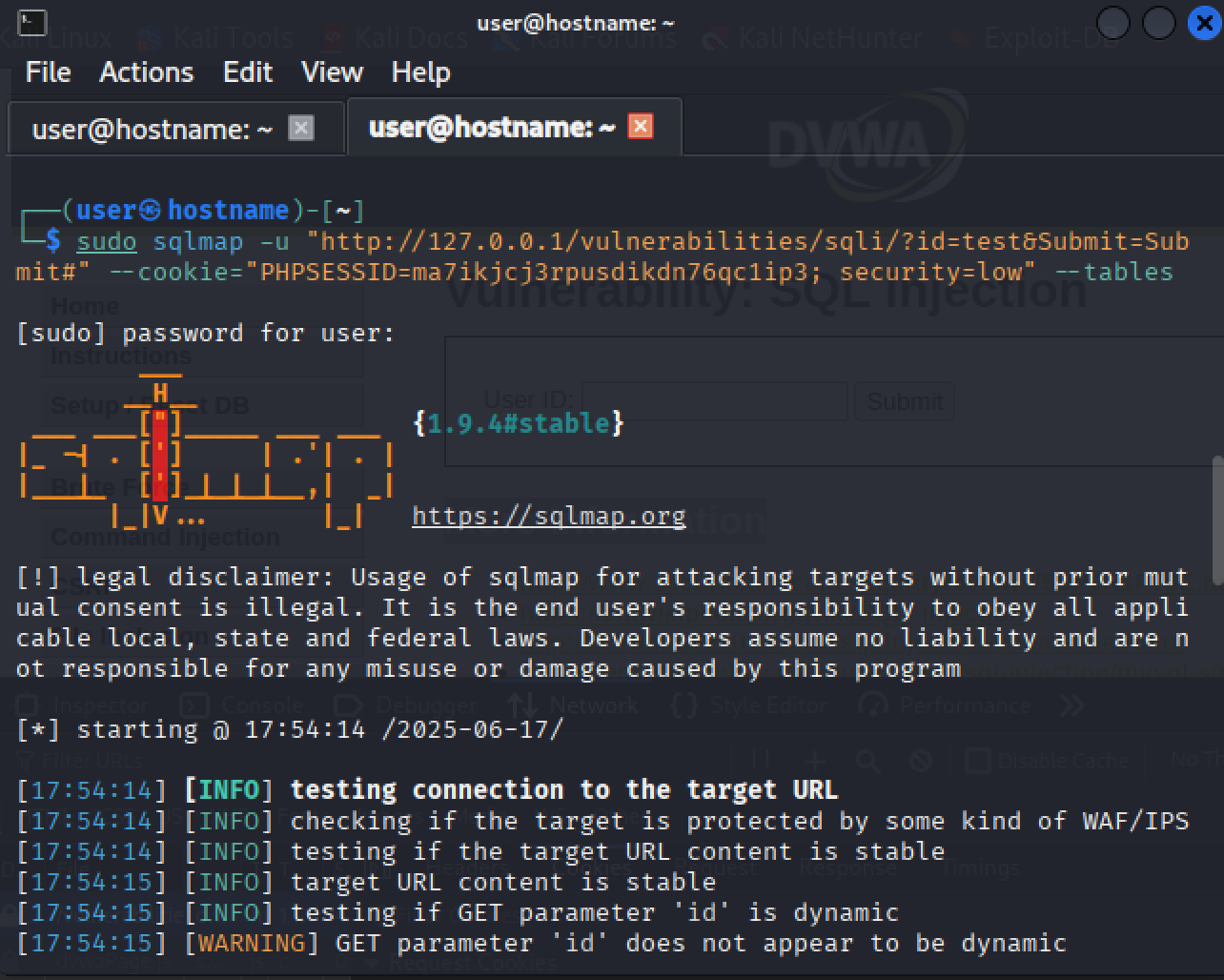Click 'testing connection to the target URL' line

coord(427,790)
